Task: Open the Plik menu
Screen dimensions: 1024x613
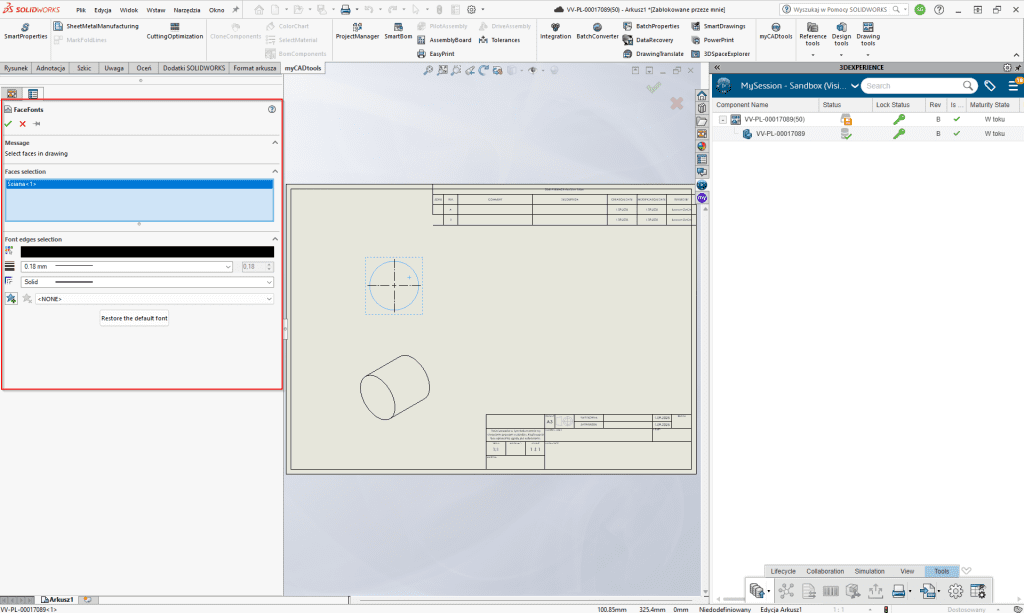Action: click(x=81, y=10)
